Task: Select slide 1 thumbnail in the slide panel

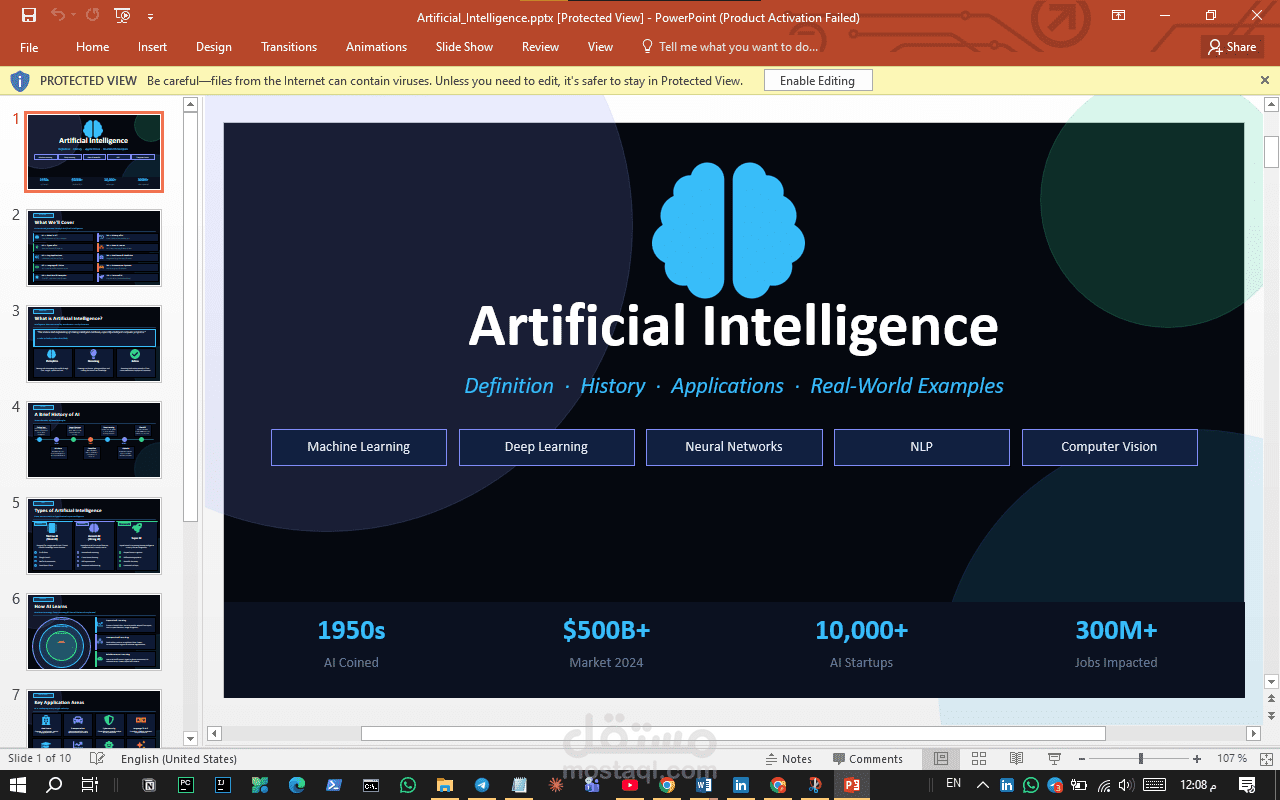Action: [x=94, y=152]
